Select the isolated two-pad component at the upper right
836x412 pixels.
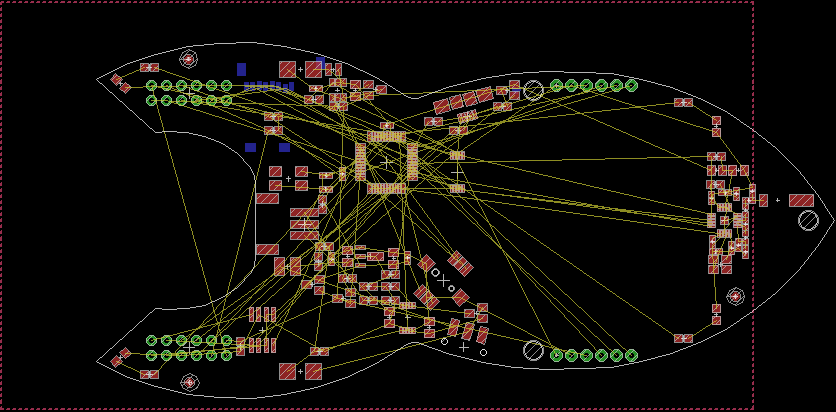pyautogui.click(x=683, y=102)
